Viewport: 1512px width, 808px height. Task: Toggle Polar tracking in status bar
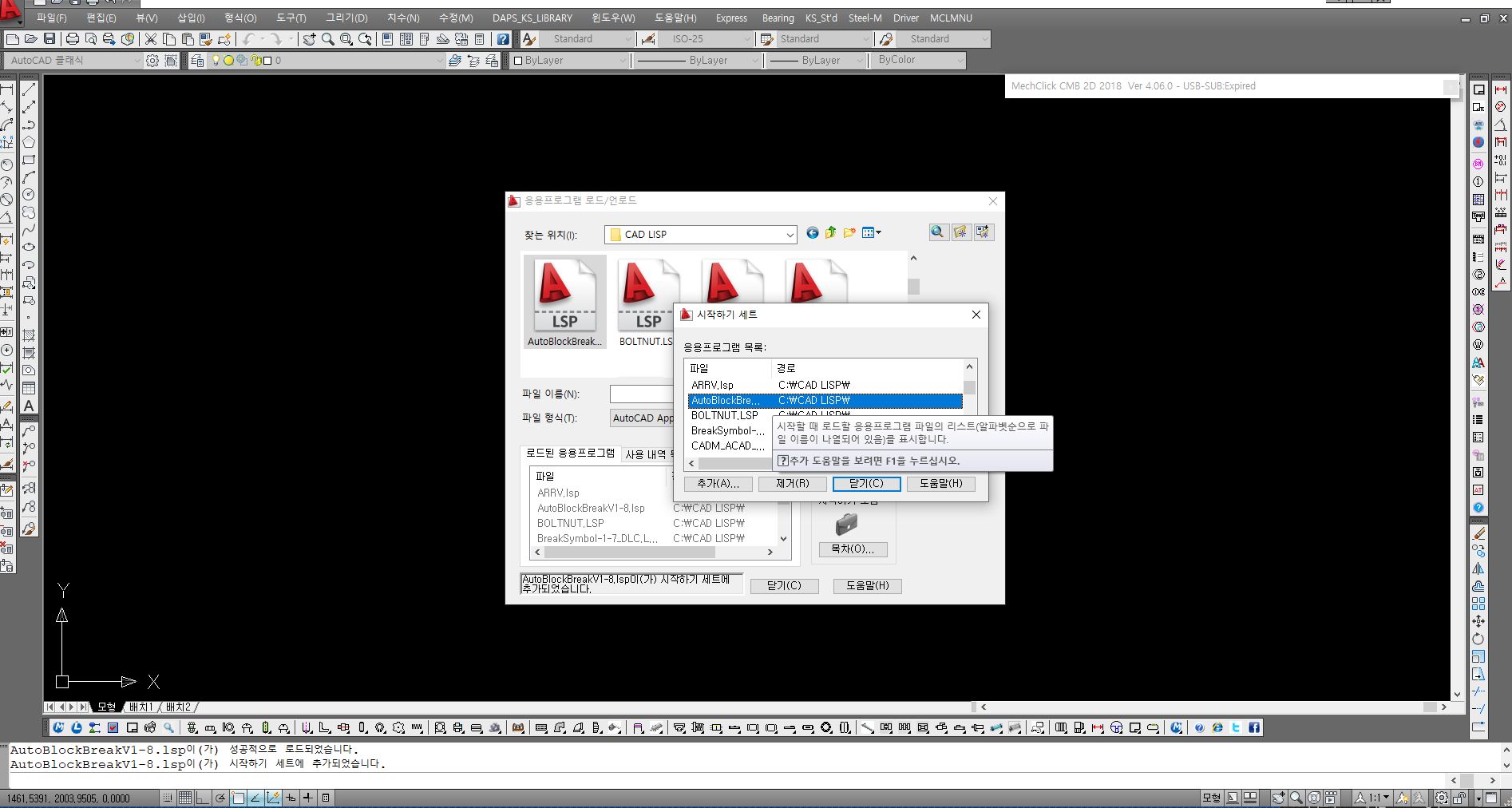(220, 798)
